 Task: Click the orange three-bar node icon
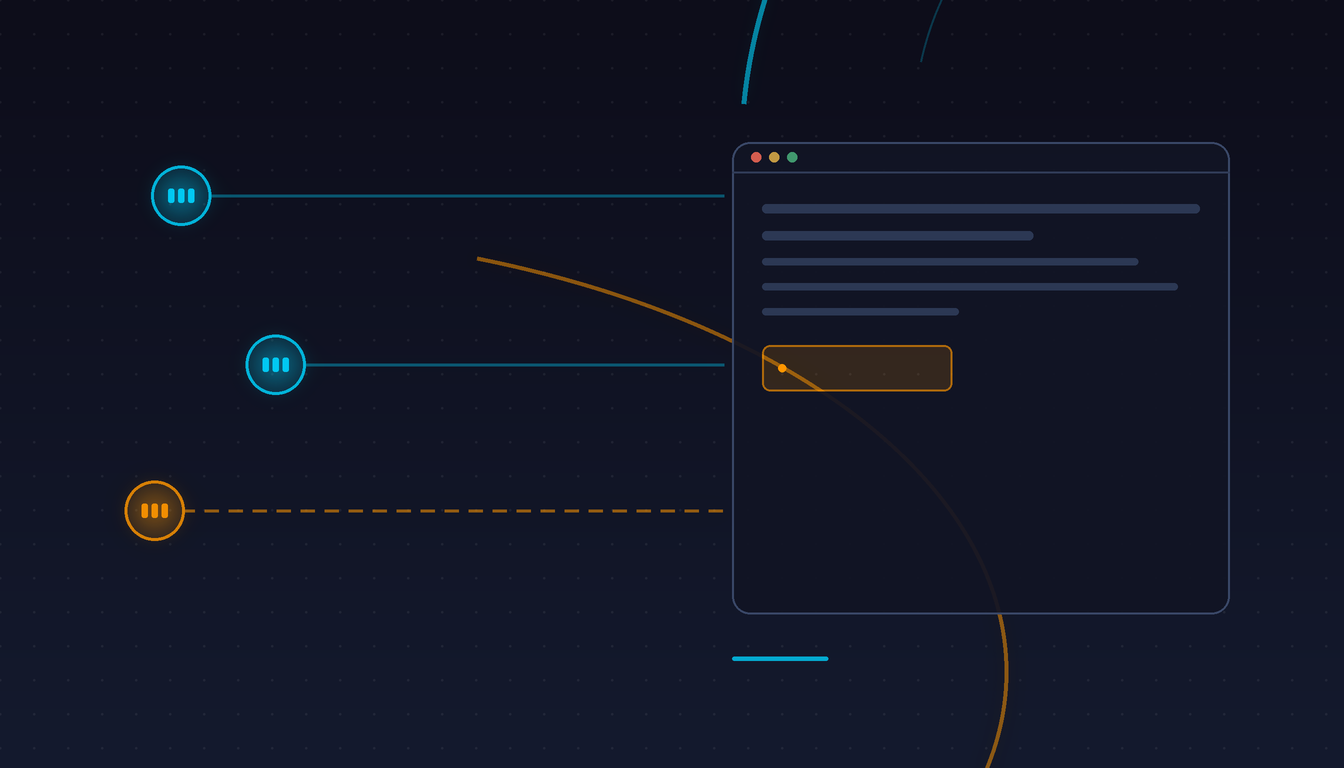pyautogui.click(x=155, y=511)
